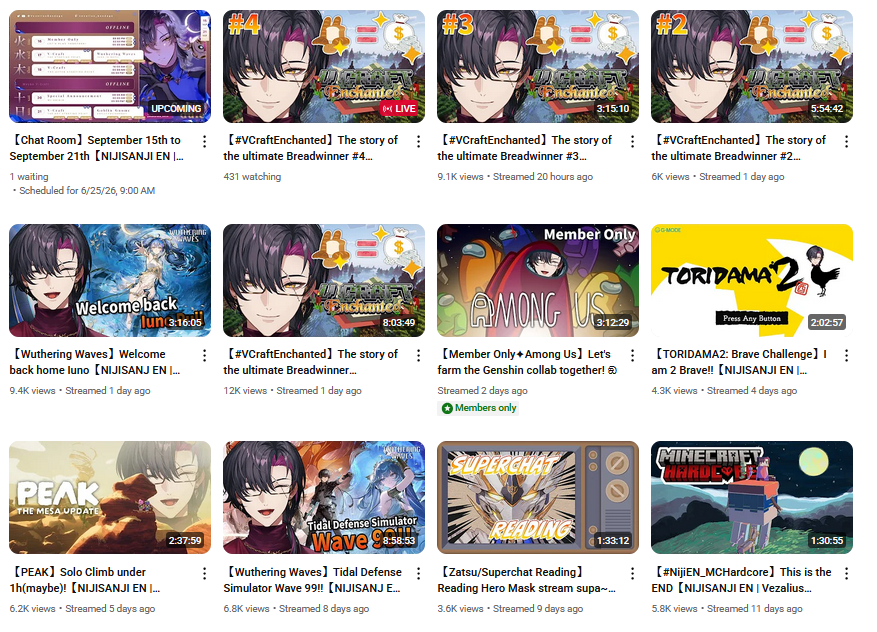Click the 2:37:59 duration badge on PEAK

[185, 540]
